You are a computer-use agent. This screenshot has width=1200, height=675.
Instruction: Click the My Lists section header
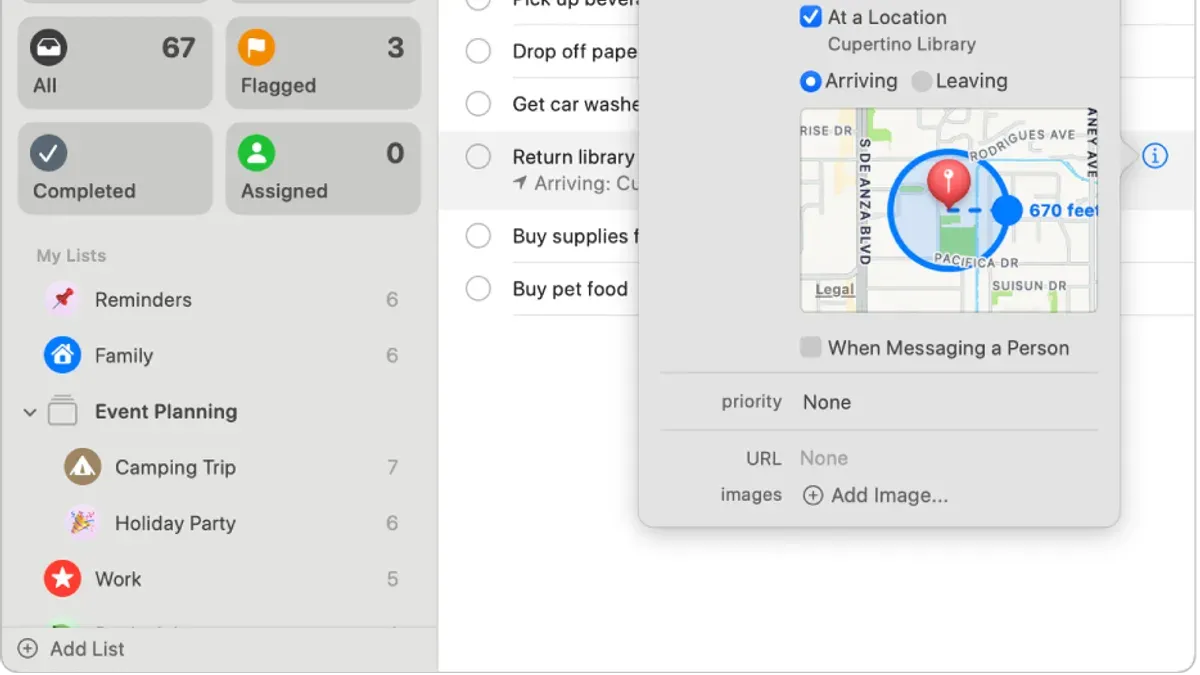point(71,255)
